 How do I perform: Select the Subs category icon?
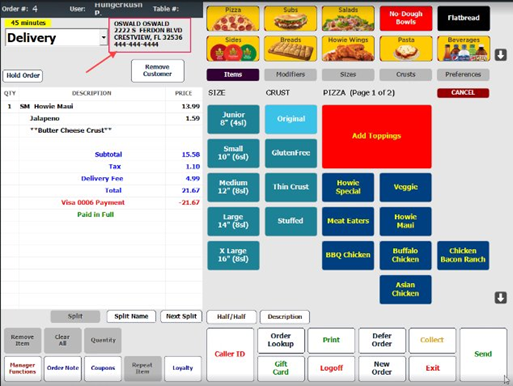coord(290,19)
